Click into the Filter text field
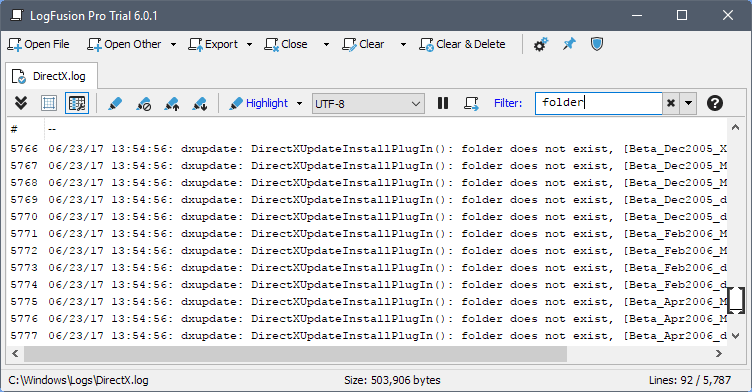Screen dimensions: 752x392 [x=599, y=103]
